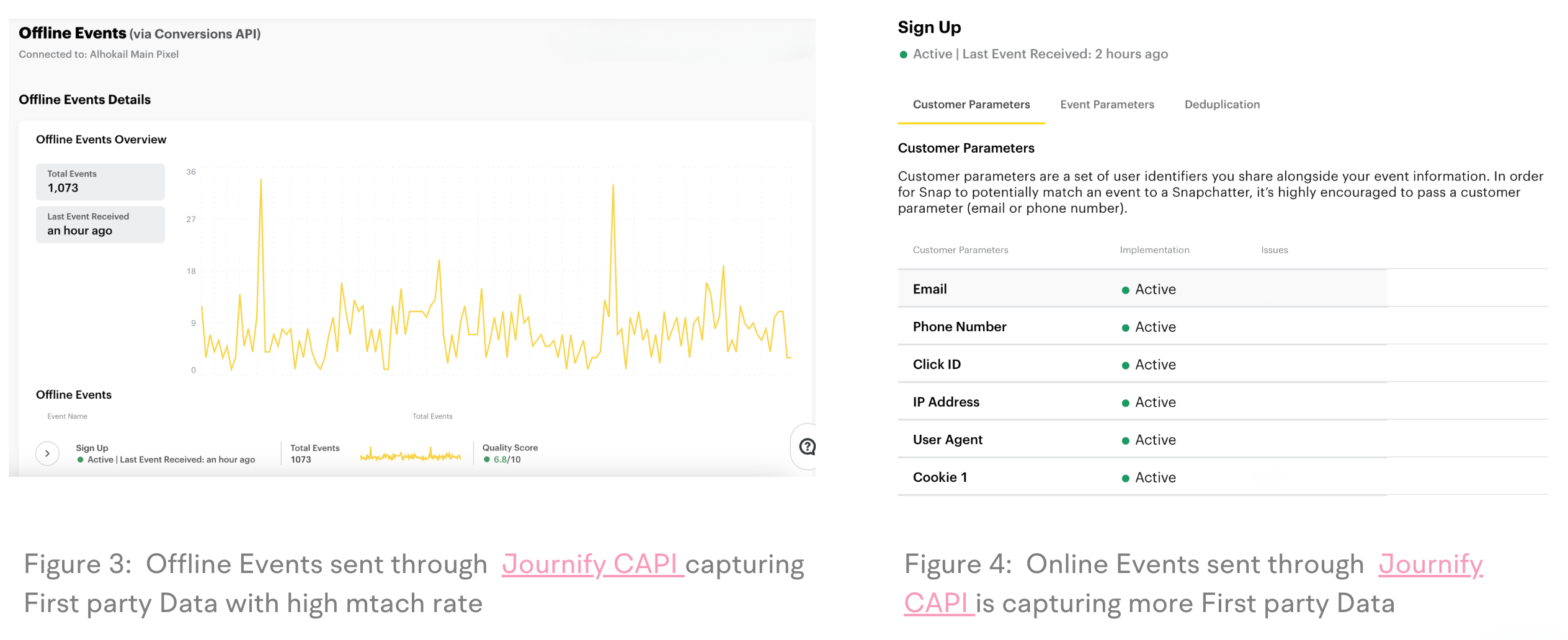The width and height of the screenshot is (1568, 640).
Task: Click the Sign Up sparkline mini chart
Action: tap(410, 455)
